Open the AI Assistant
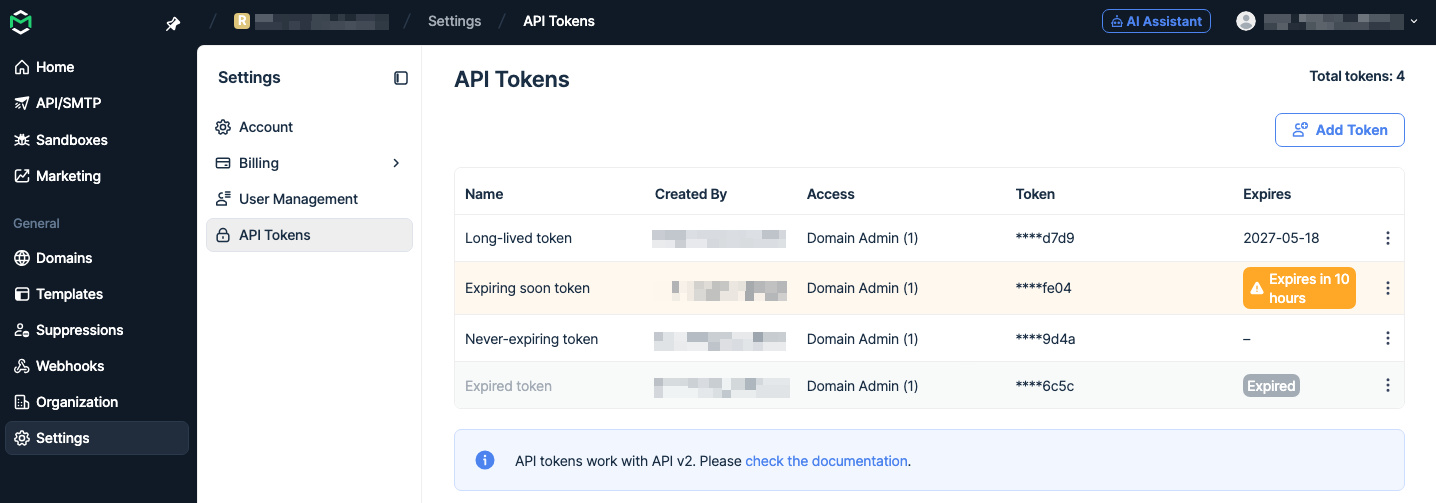This screenshot has height=503, width=1436. point(1156,21)
